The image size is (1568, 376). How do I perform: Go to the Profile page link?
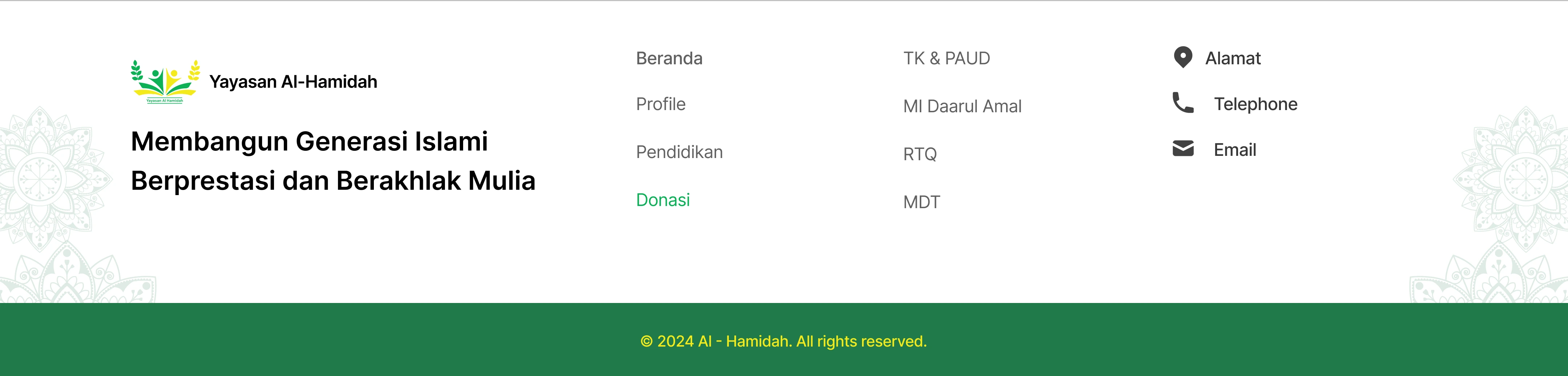point(661,104)
